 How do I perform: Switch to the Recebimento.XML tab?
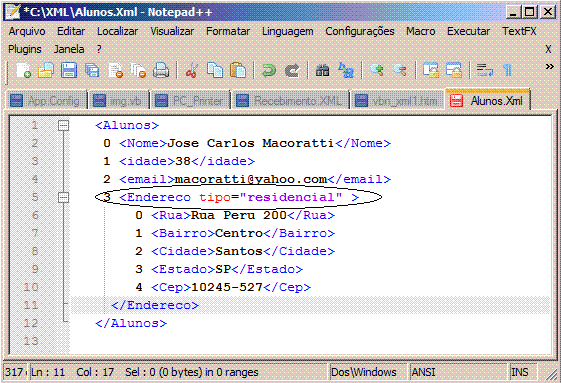click(291, 101)
